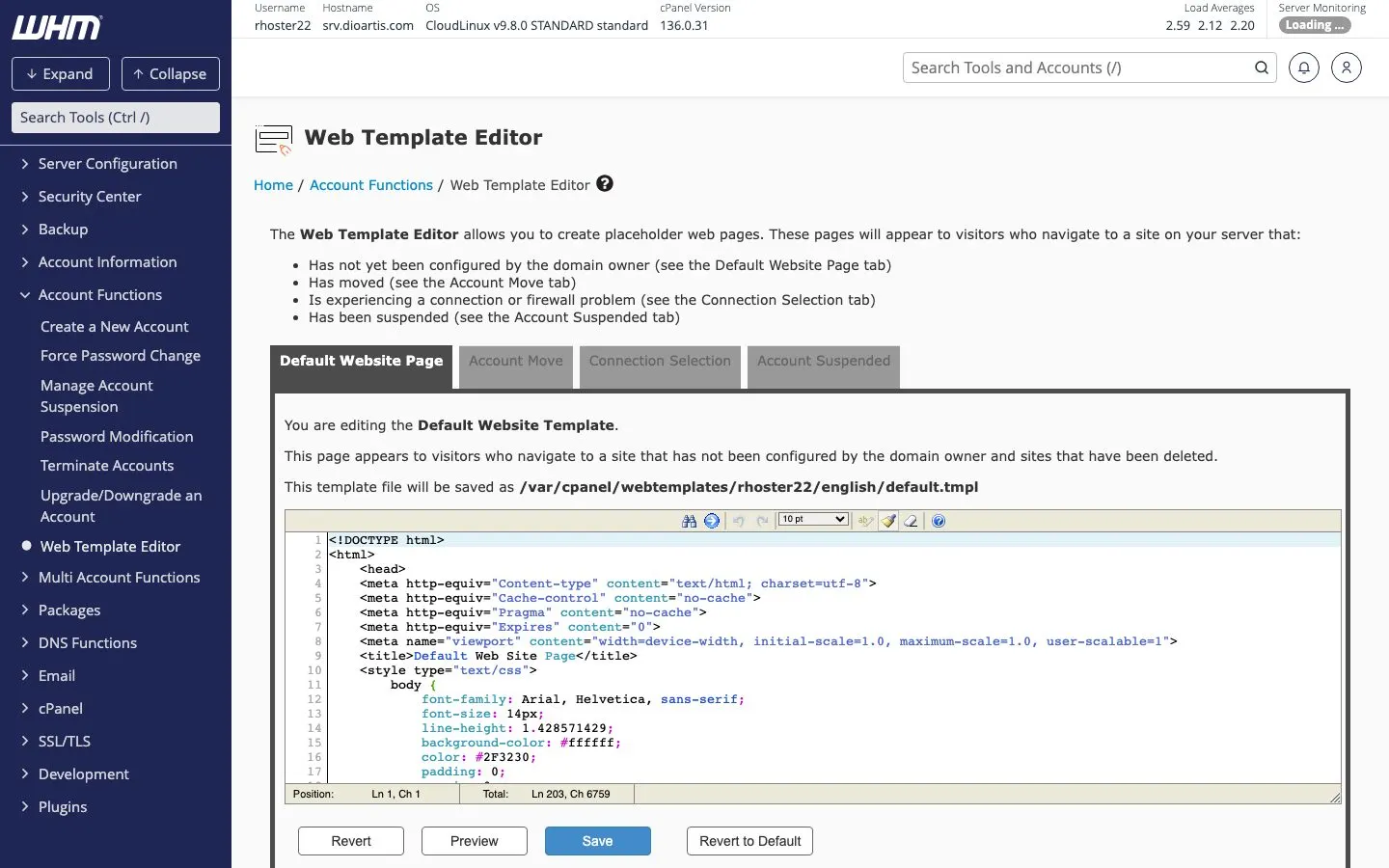The width and height of the screenshot is (1389, 868).
Task: Click the ab word-wrap icon in editor toolbar
Action: (865, 521)
